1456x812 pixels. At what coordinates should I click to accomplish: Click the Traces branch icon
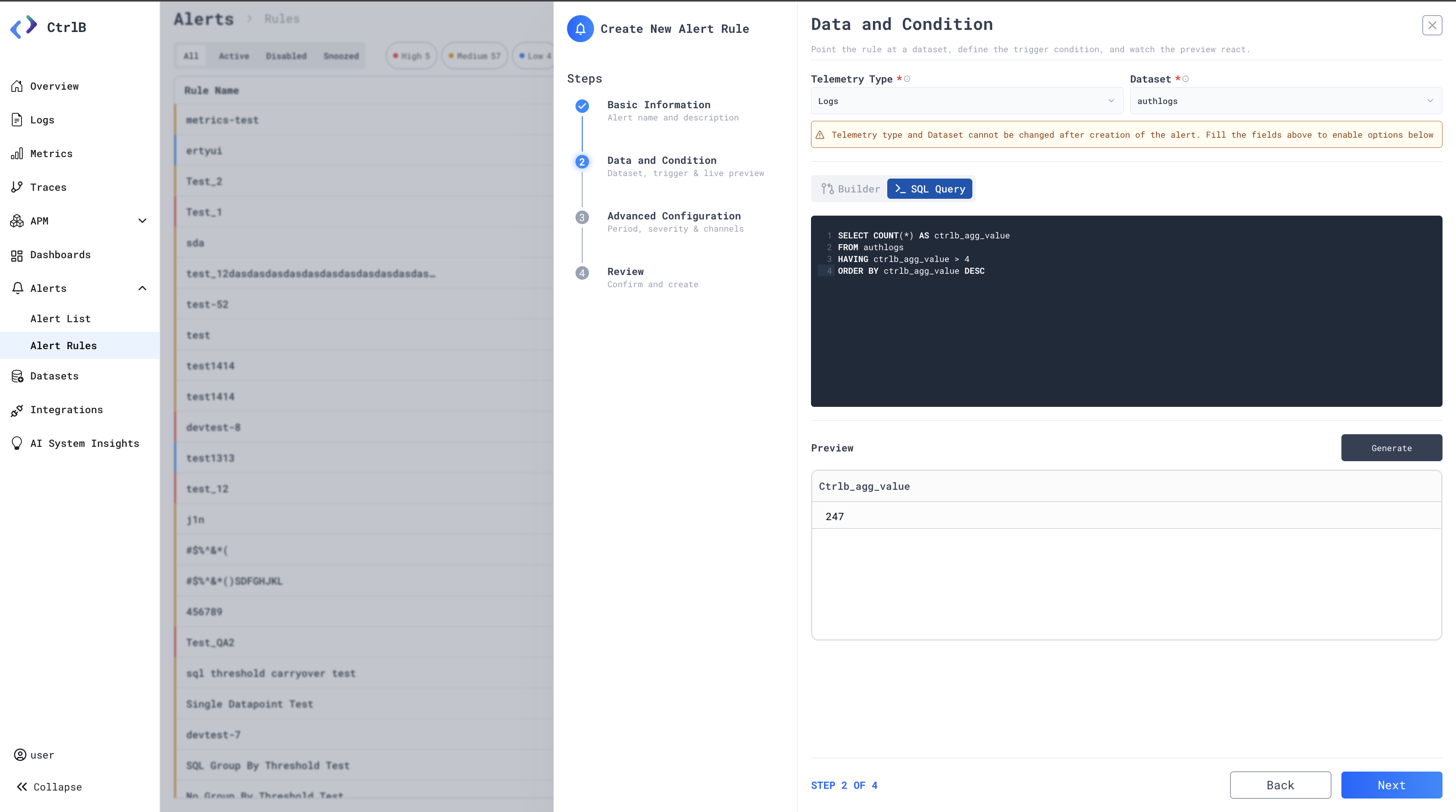(17, 187)
